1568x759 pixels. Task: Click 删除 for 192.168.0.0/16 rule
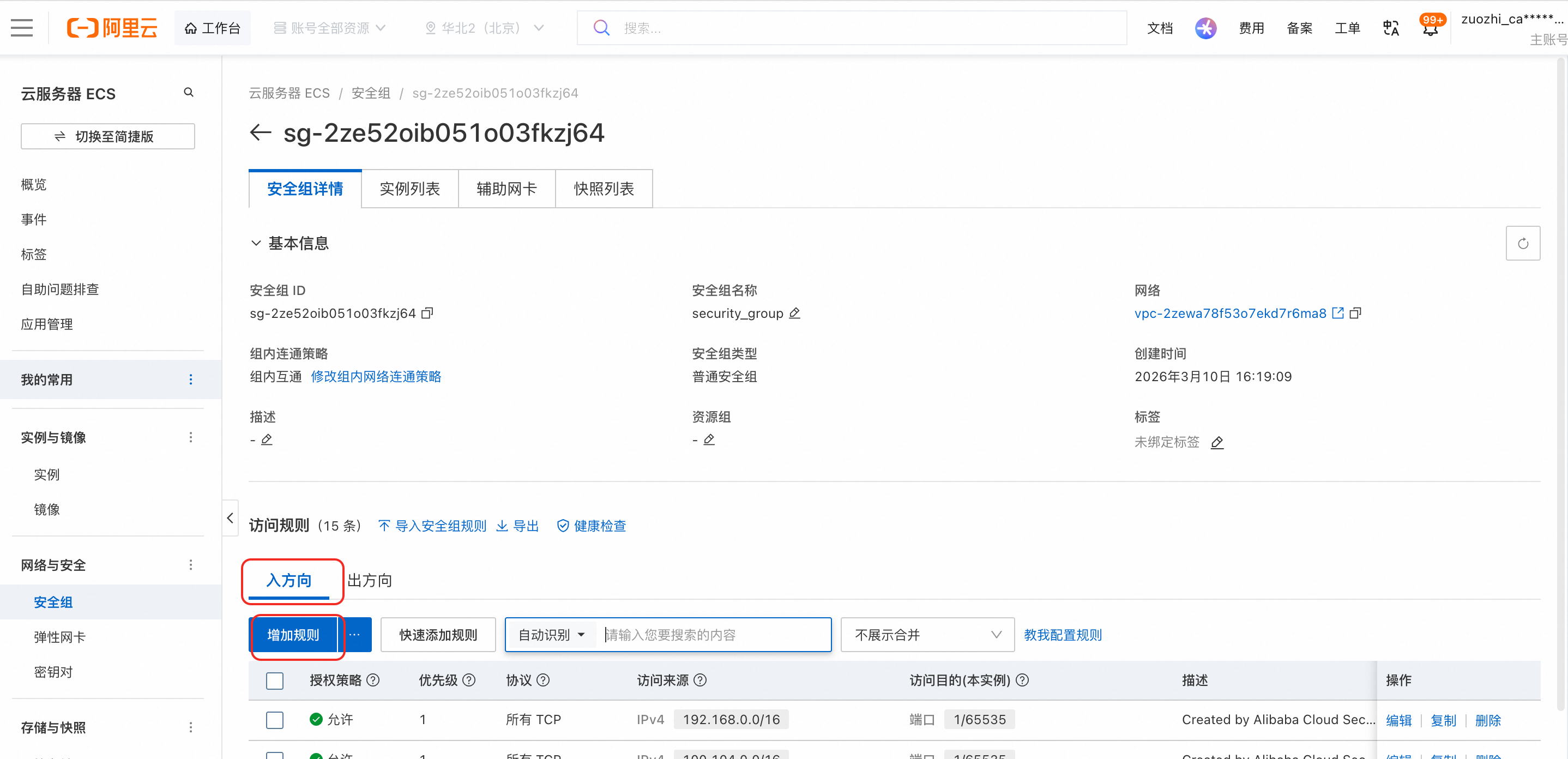pyautogui.click(x=1488, y=720)
